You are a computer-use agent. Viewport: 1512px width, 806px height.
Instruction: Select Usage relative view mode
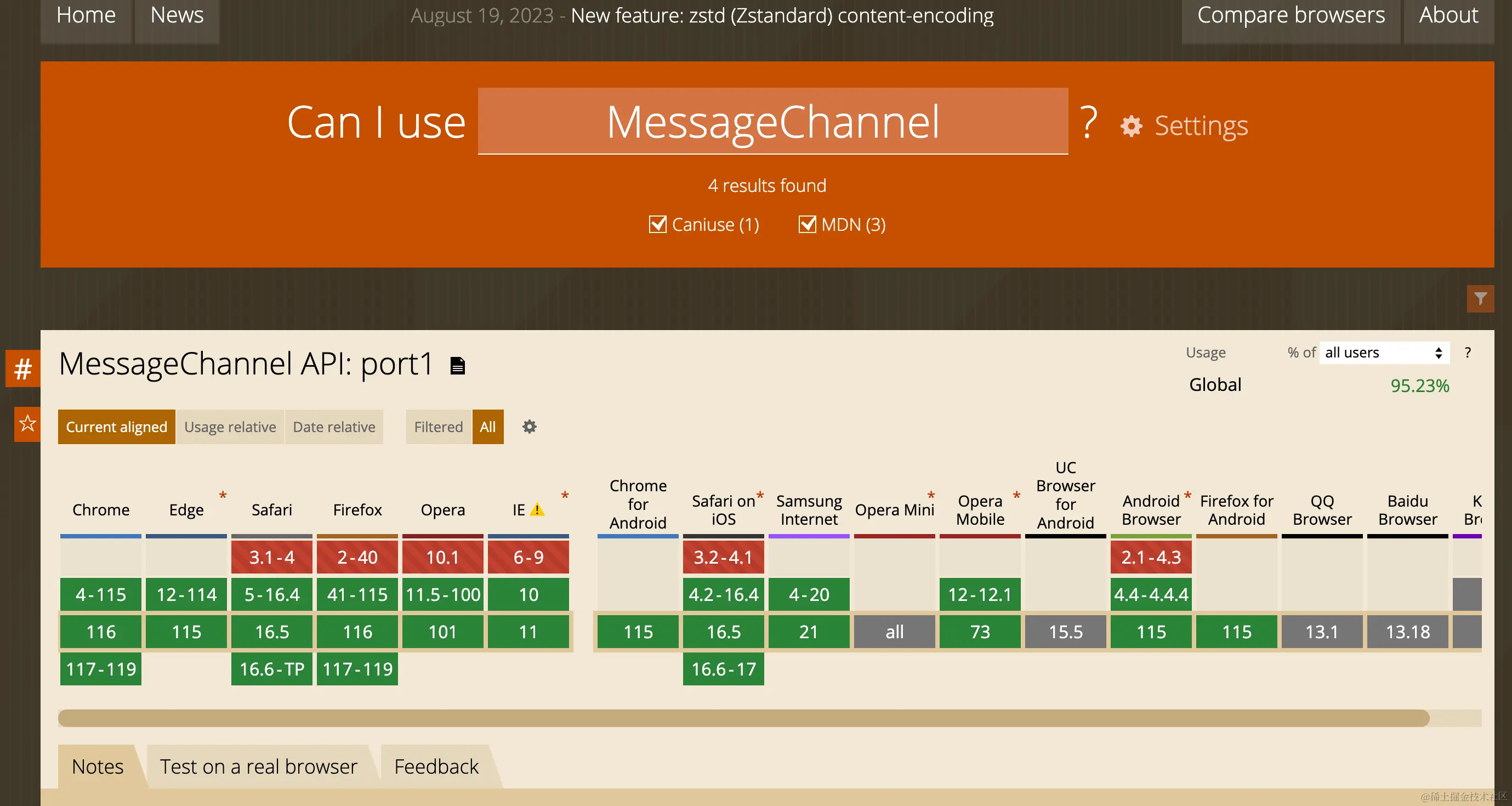(x=230, y=427)
